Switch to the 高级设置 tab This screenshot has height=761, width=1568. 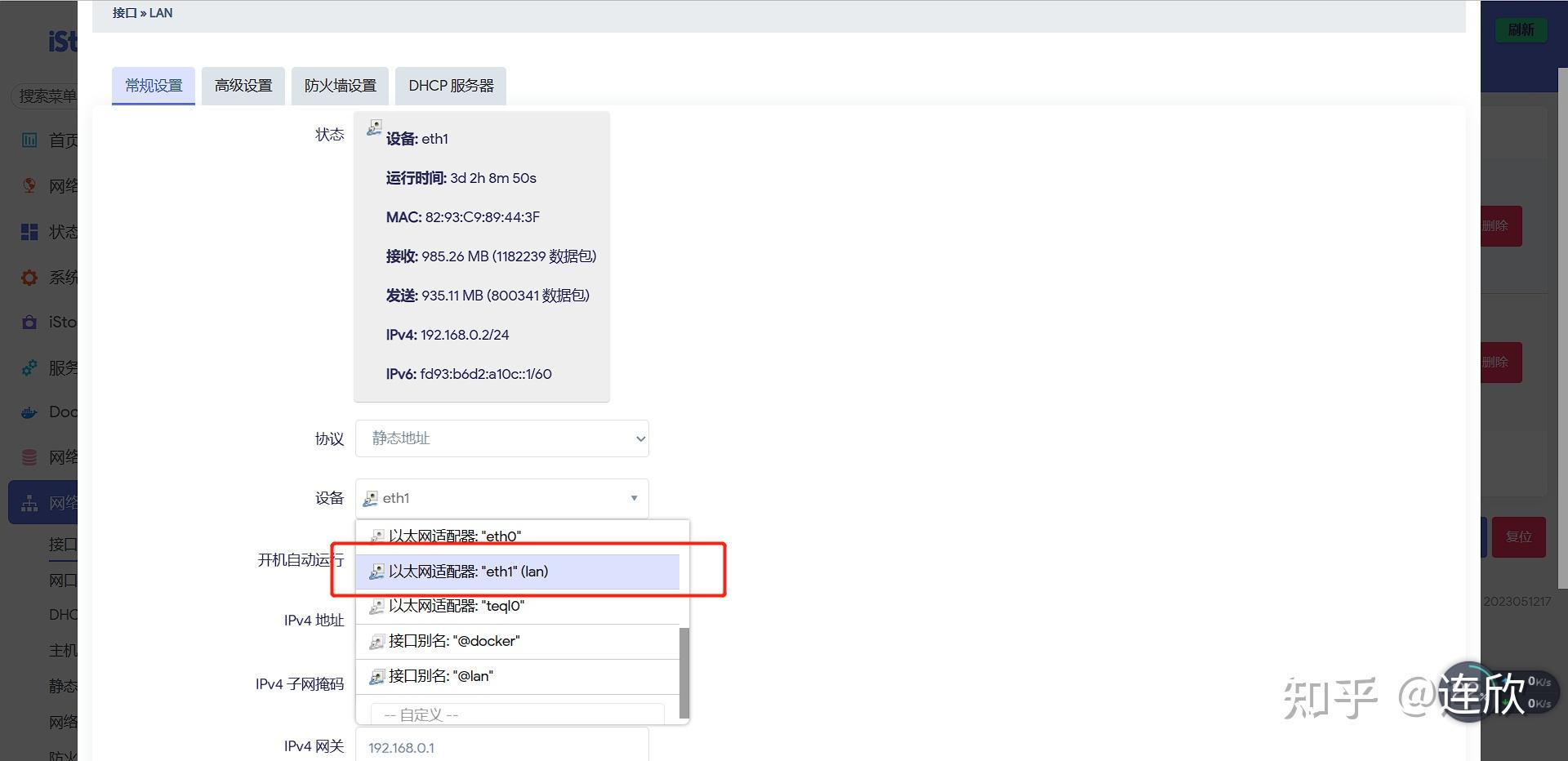coord(243,86)
